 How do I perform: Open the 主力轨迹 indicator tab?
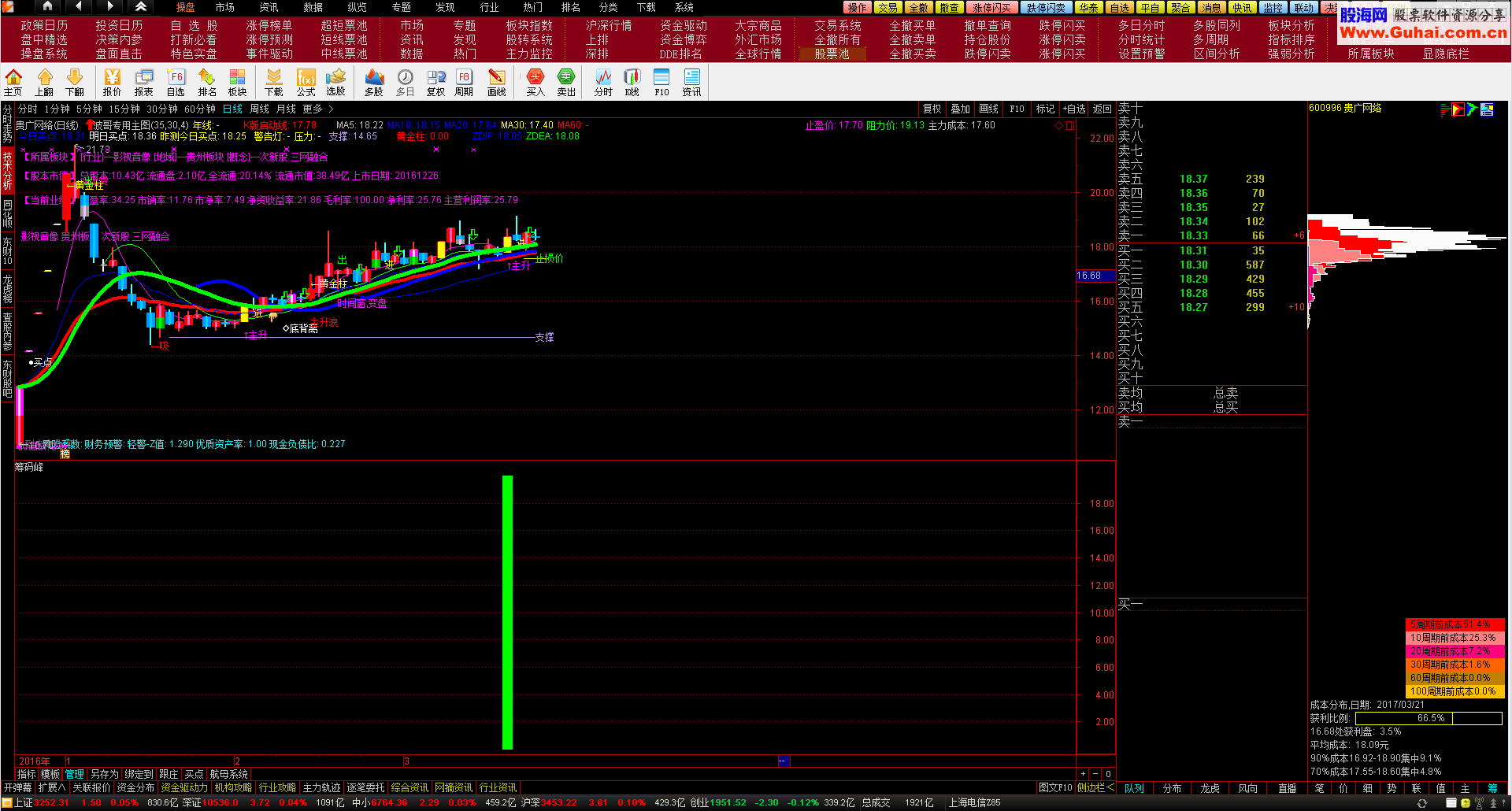click(x=322, y=787)
